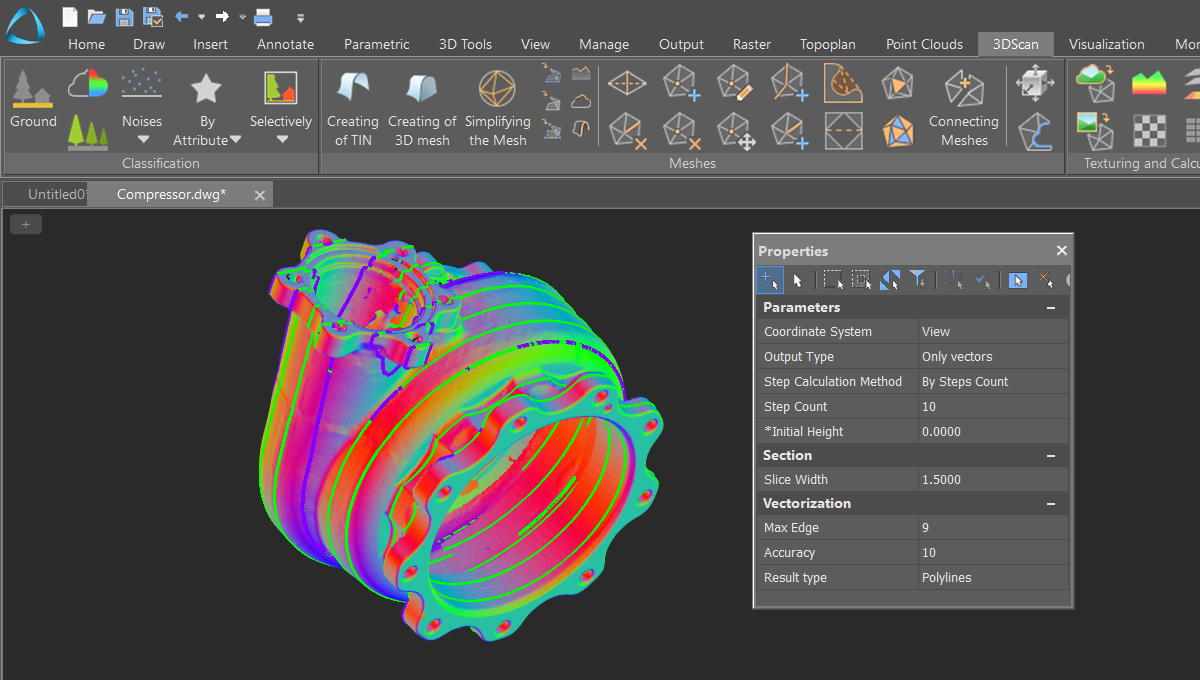This screenshot has height=680, width=1200.
Task: Click the filter icon in Properties toolbar
Action: 919,280
